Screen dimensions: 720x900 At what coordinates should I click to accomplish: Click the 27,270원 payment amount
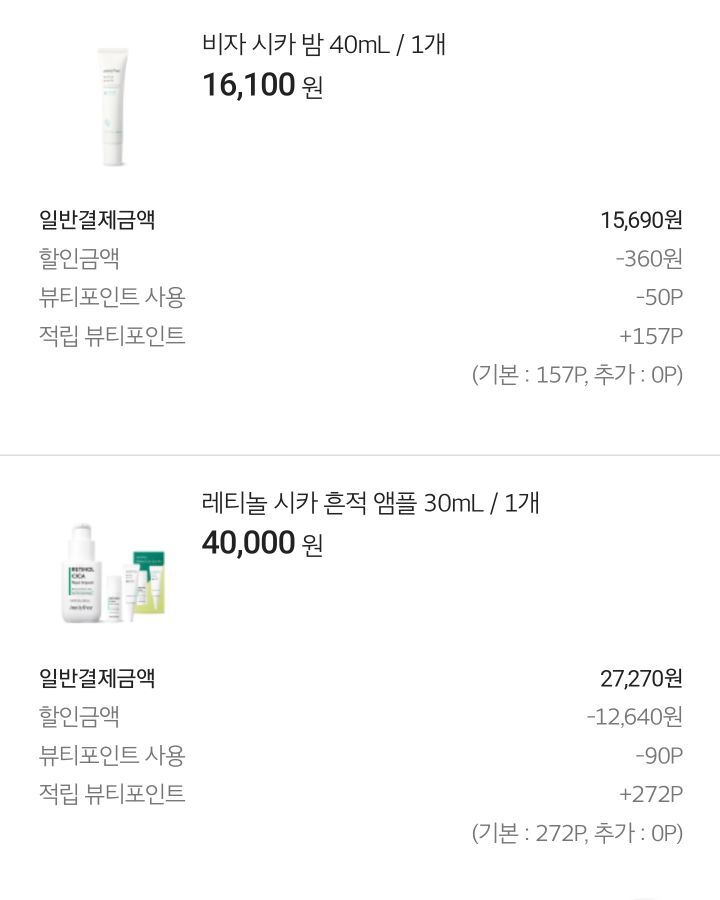(x=641, y=679)
